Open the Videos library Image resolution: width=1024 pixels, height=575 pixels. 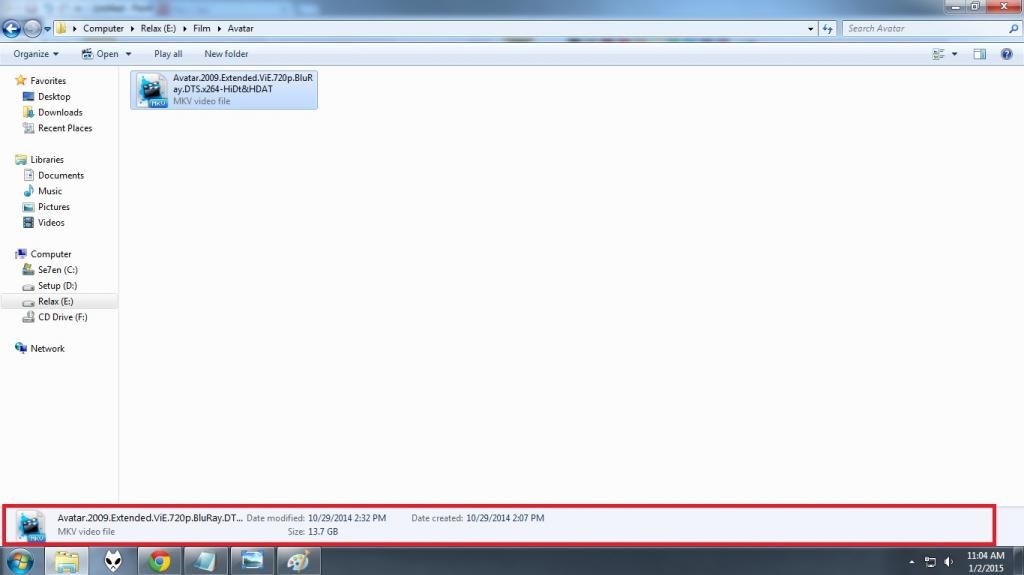point(51,223)
